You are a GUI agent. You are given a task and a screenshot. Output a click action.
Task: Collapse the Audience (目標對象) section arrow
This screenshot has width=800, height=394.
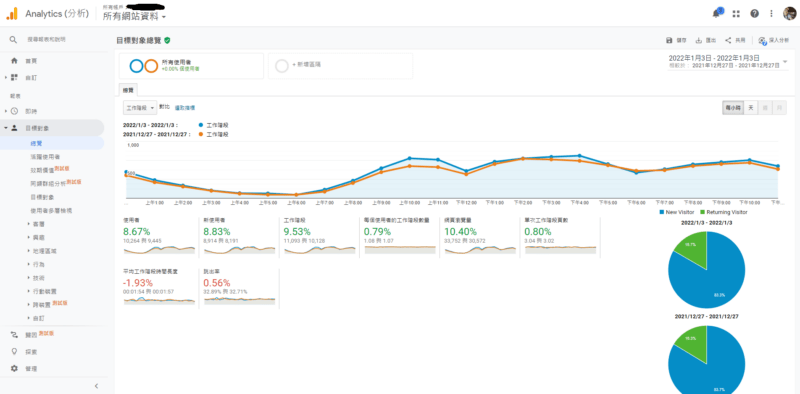coord(6,128)
